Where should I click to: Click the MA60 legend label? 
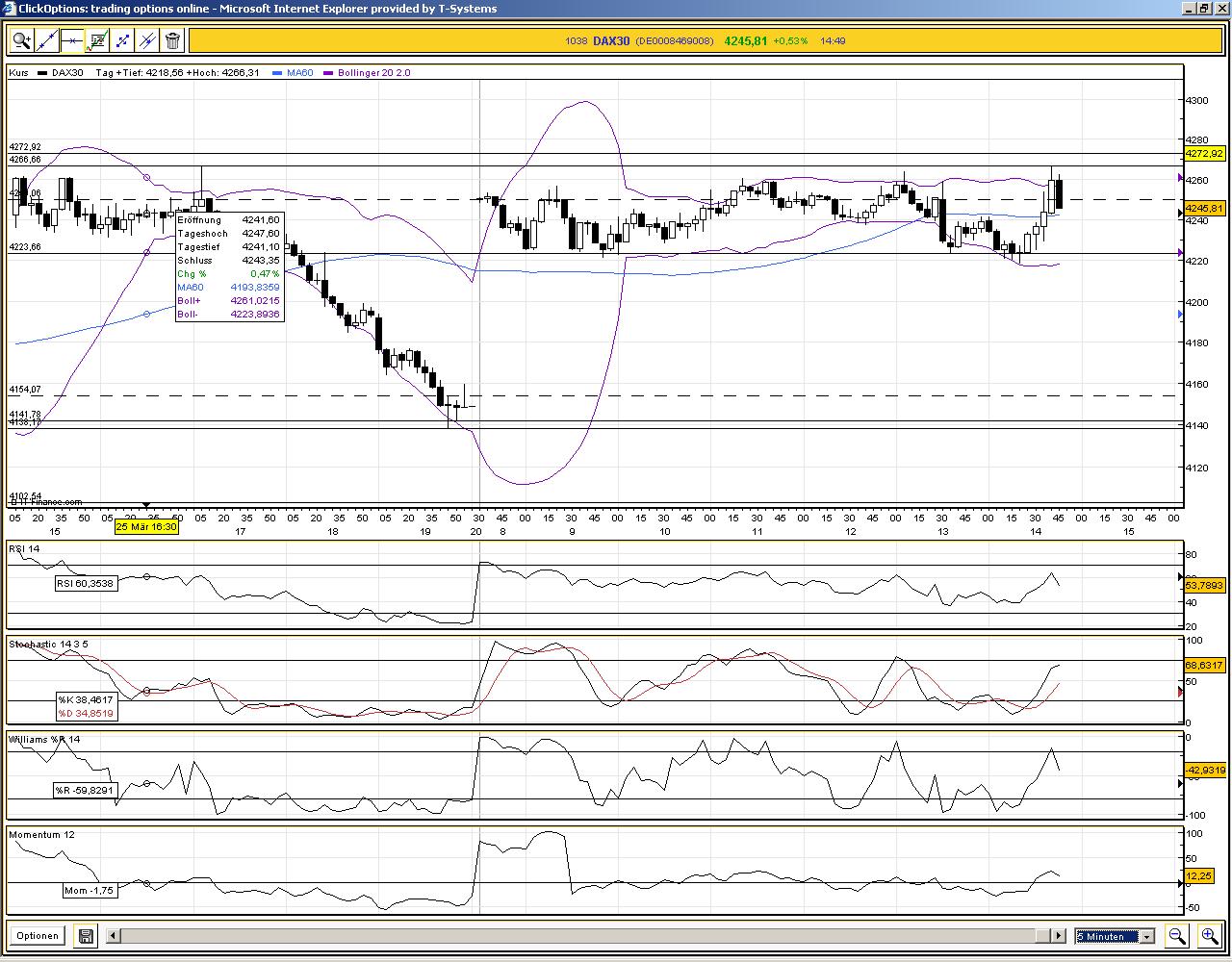pyautogui.click(x=299, y=73)
